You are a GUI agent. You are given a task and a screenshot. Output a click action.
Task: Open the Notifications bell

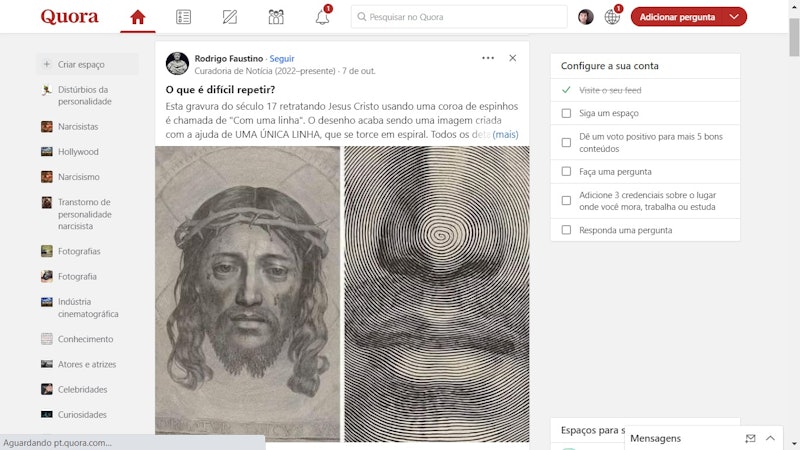[x=322, y=17]
